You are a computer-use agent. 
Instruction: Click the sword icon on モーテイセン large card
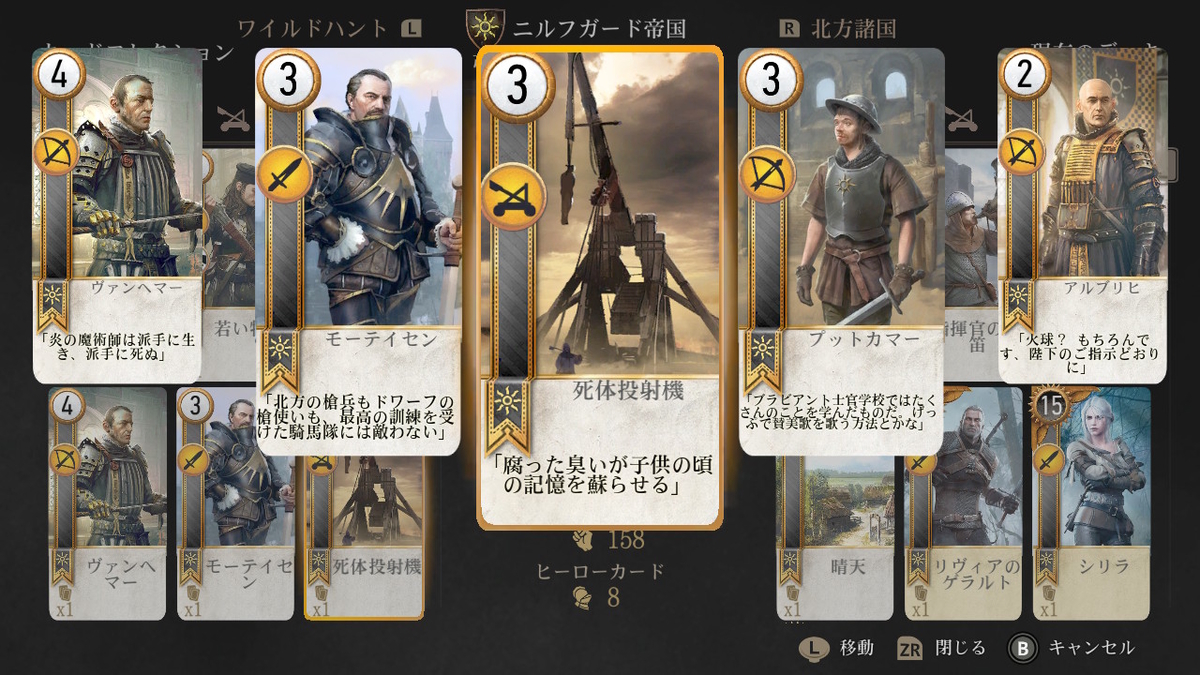coord(281,175)
